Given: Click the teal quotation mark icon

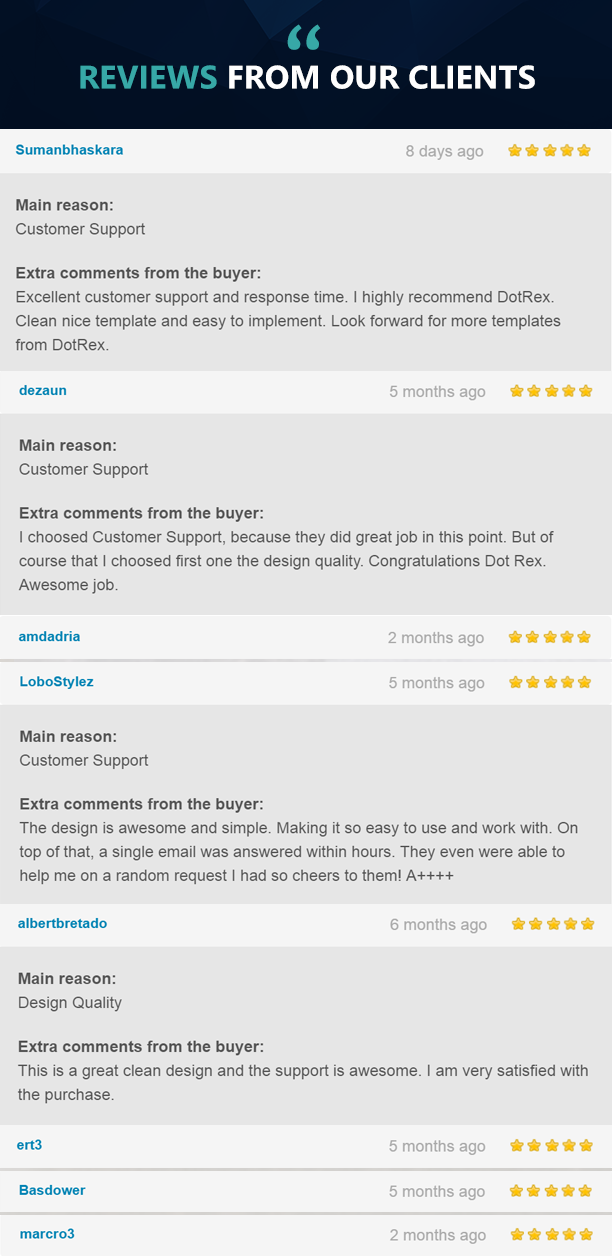Looking at the screenshot, I should [303, 39].
